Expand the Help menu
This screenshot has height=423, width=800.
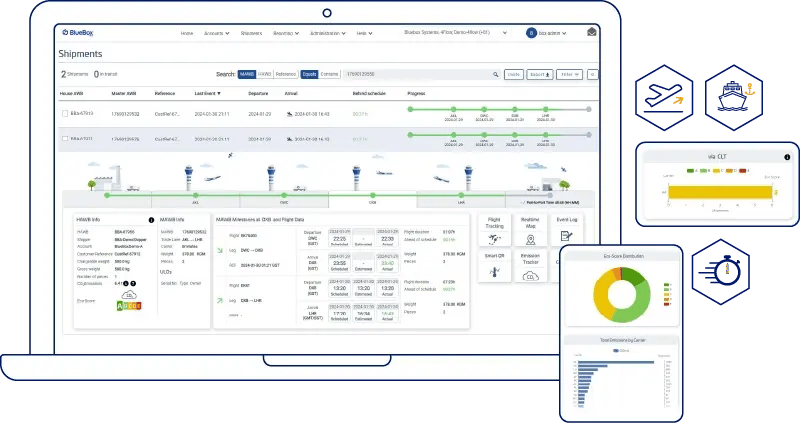(x=364, y=33)
